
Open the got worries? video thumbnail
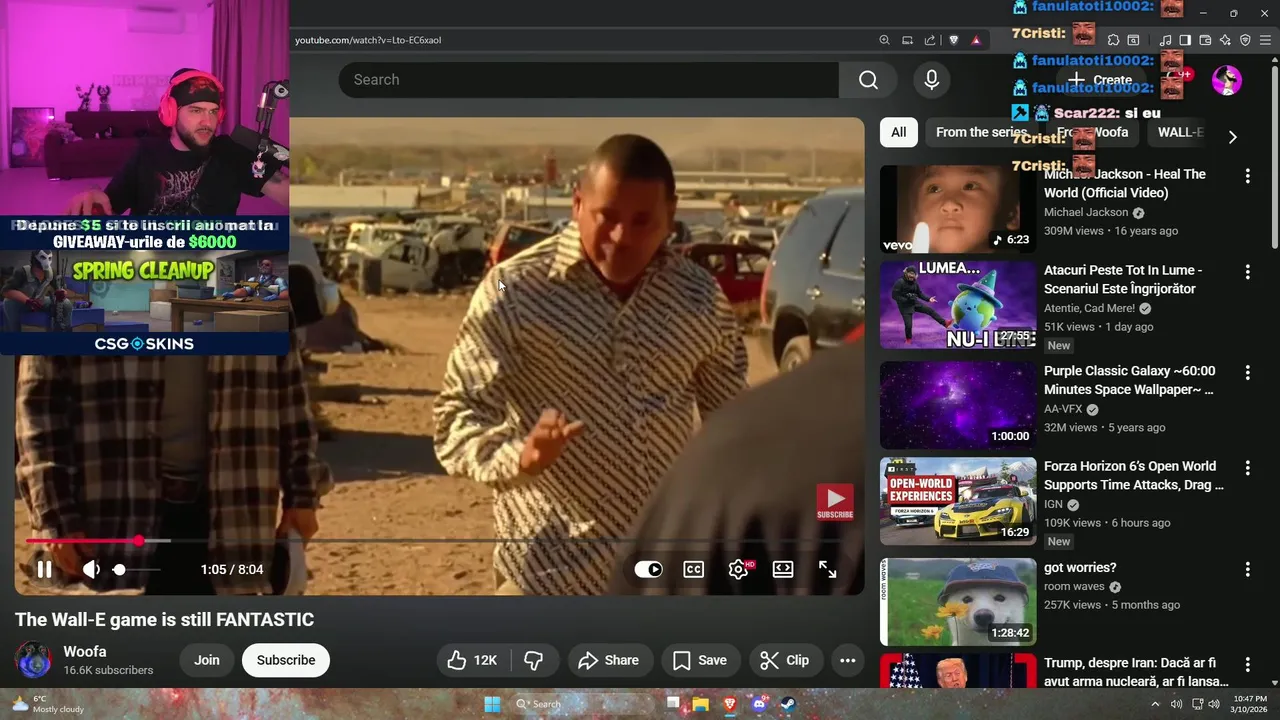[958, 602]
